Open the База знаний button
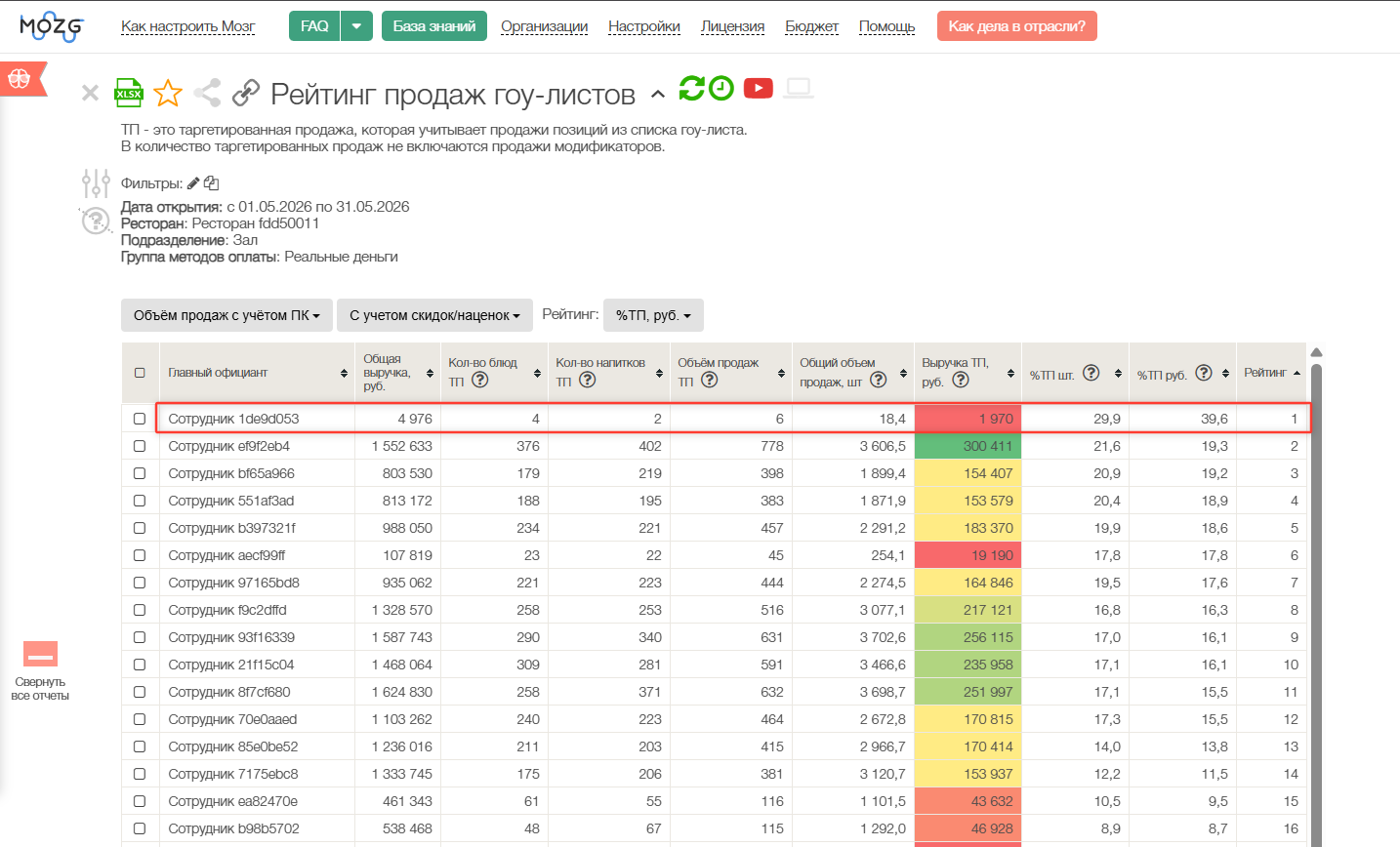The height and width of the screenshot is (847, 1400). click(x=434, y=26)
